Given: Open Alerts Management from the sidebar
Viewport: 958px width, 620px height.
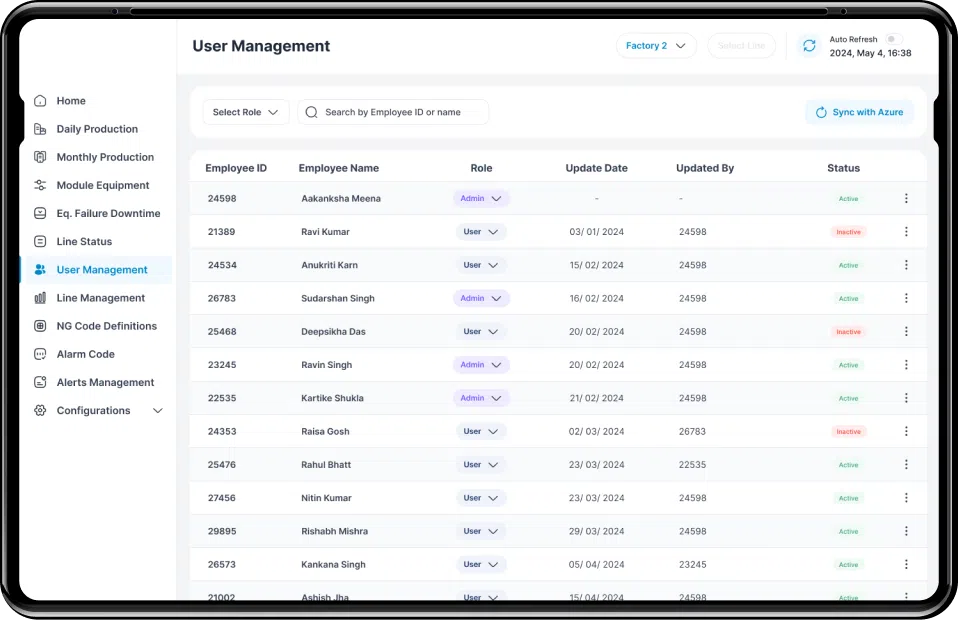Looking at the screenshot, I should 105,382.
